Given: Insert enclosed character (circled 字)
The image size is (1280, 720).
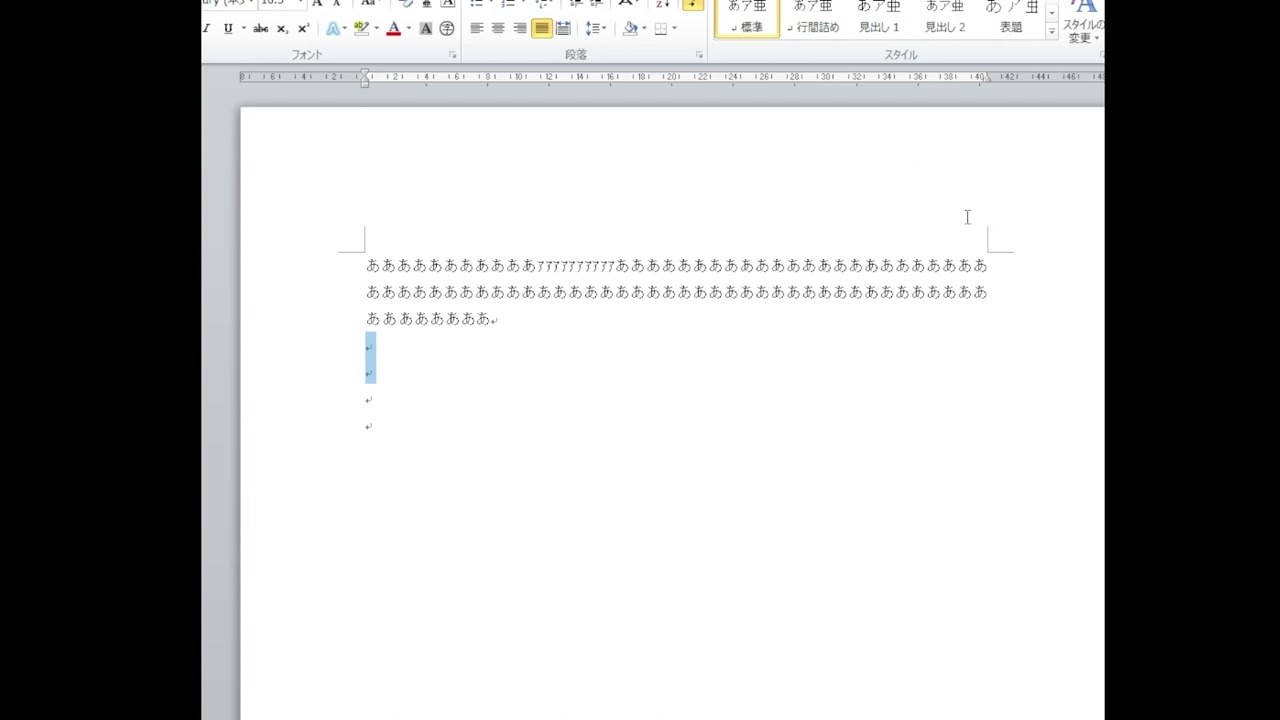Looking at the screenshot, I should [447, 29].
